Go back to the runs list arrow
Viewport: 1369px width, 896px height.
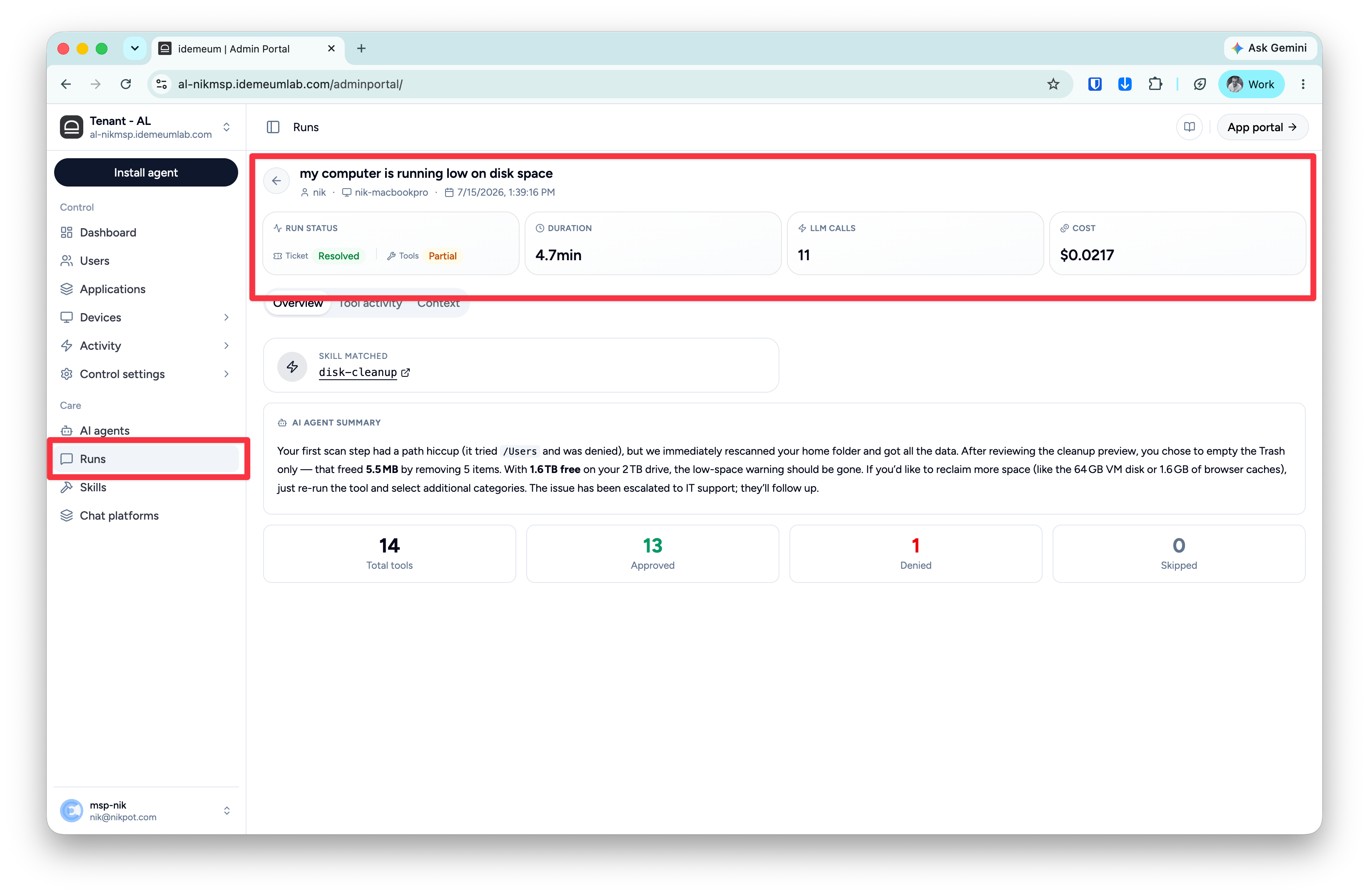click(276, 181)
